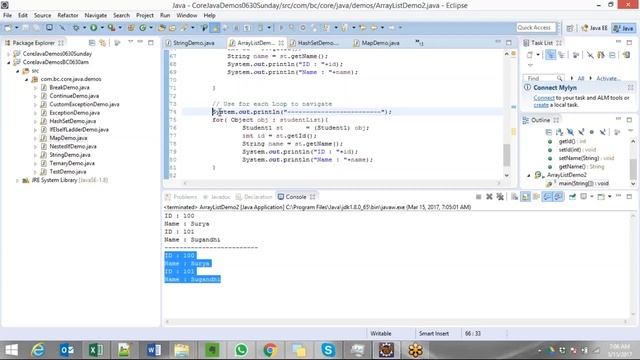Screen dimensions: 640x360
Task: Toggle Sort in Outline toolbar
Action: coord(560,132)
